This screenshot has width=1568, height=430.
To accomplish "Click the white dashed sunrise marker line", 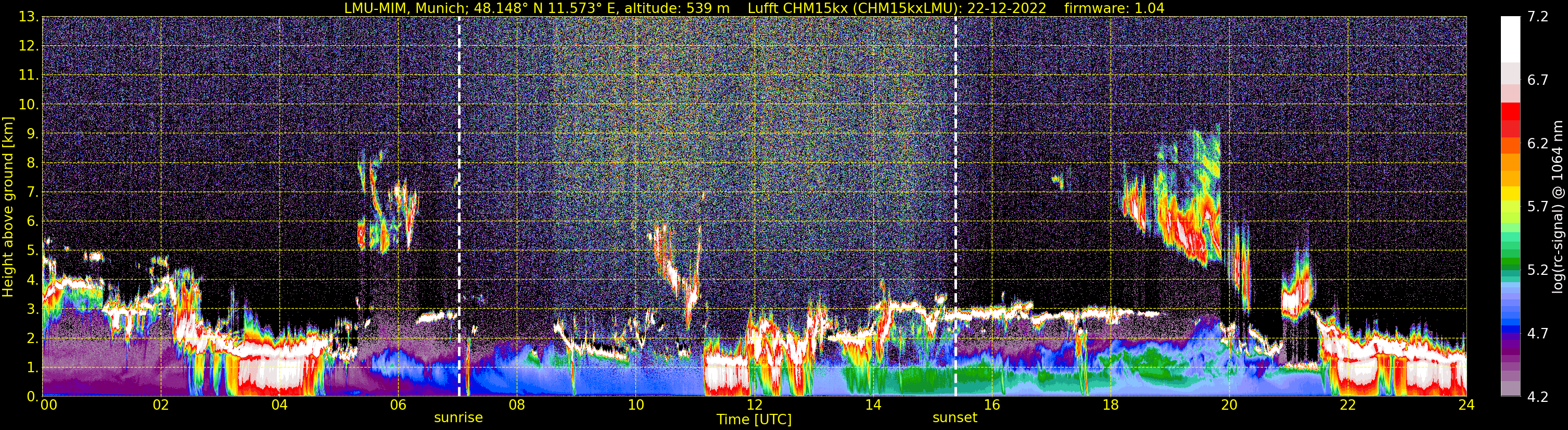I will pos(459,207).
